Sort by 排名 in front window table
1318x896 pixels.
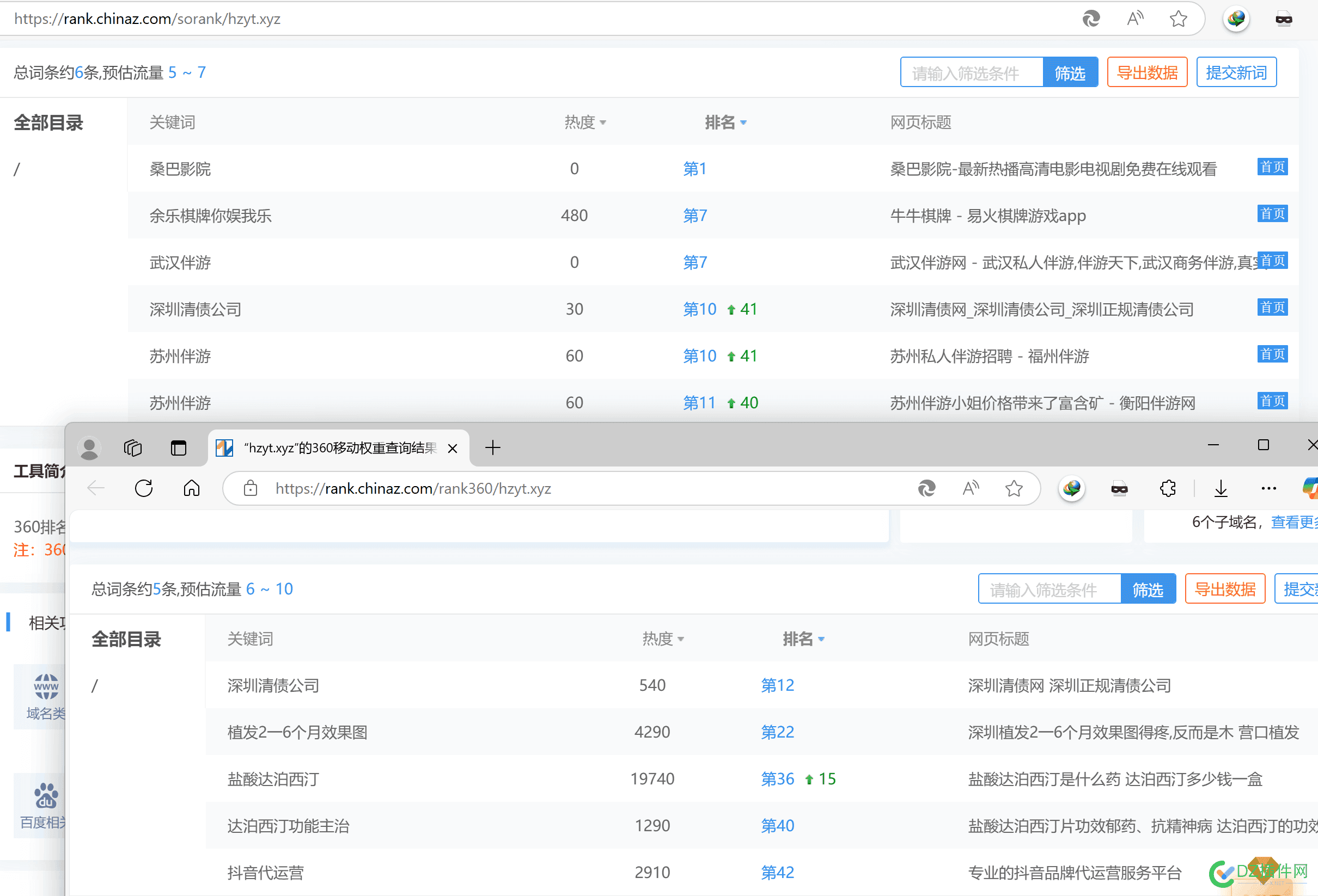(x=804, y=639)
